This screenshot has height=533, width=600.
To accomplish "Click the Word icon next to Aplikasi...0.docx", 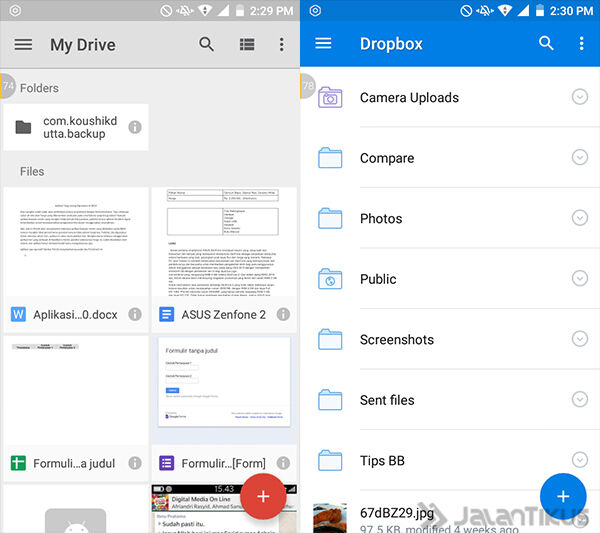I will (x=18, y=314).
